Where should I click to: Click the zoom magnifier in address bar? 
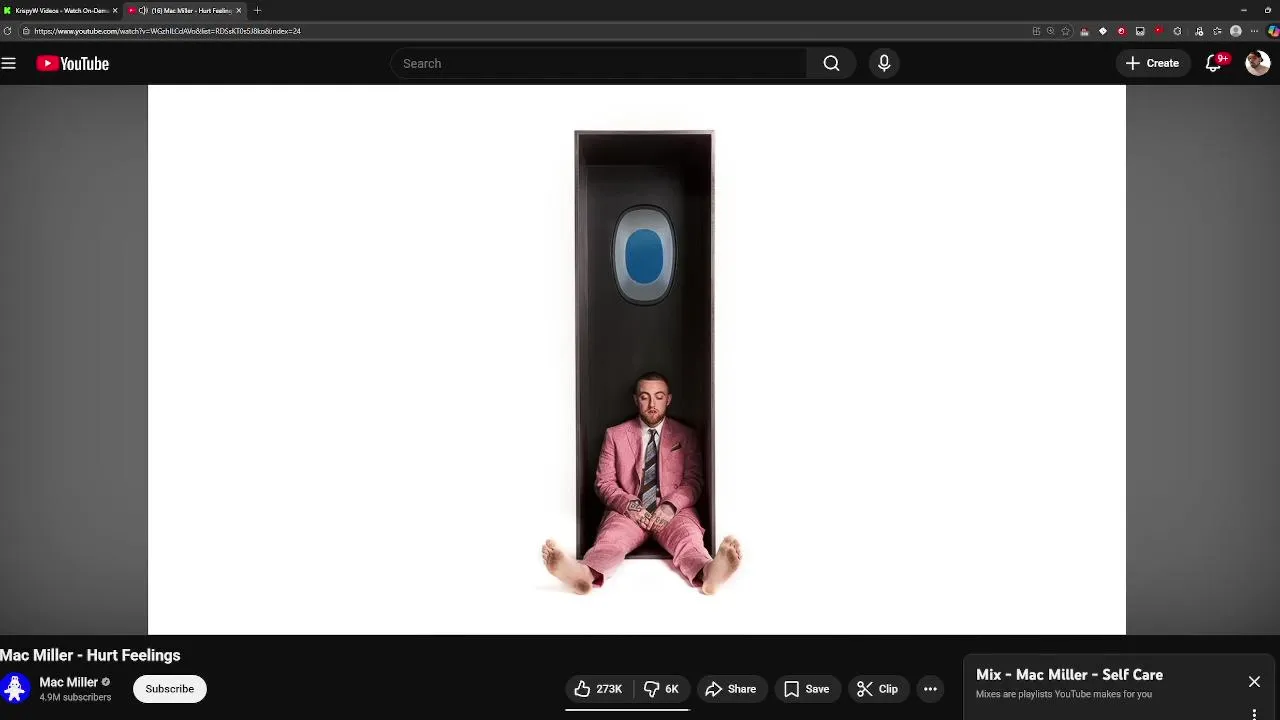point(1050,31)
